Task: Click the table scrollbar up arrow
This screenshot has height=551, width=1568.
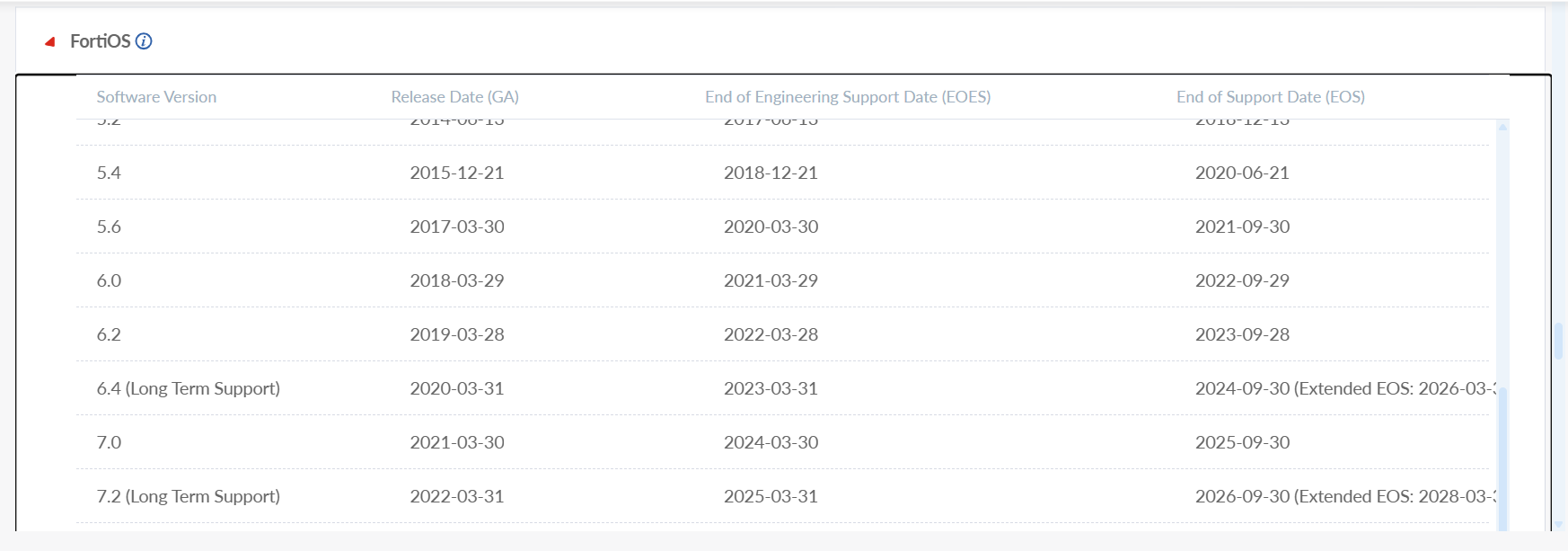Action: click(x=1502, y=127)
